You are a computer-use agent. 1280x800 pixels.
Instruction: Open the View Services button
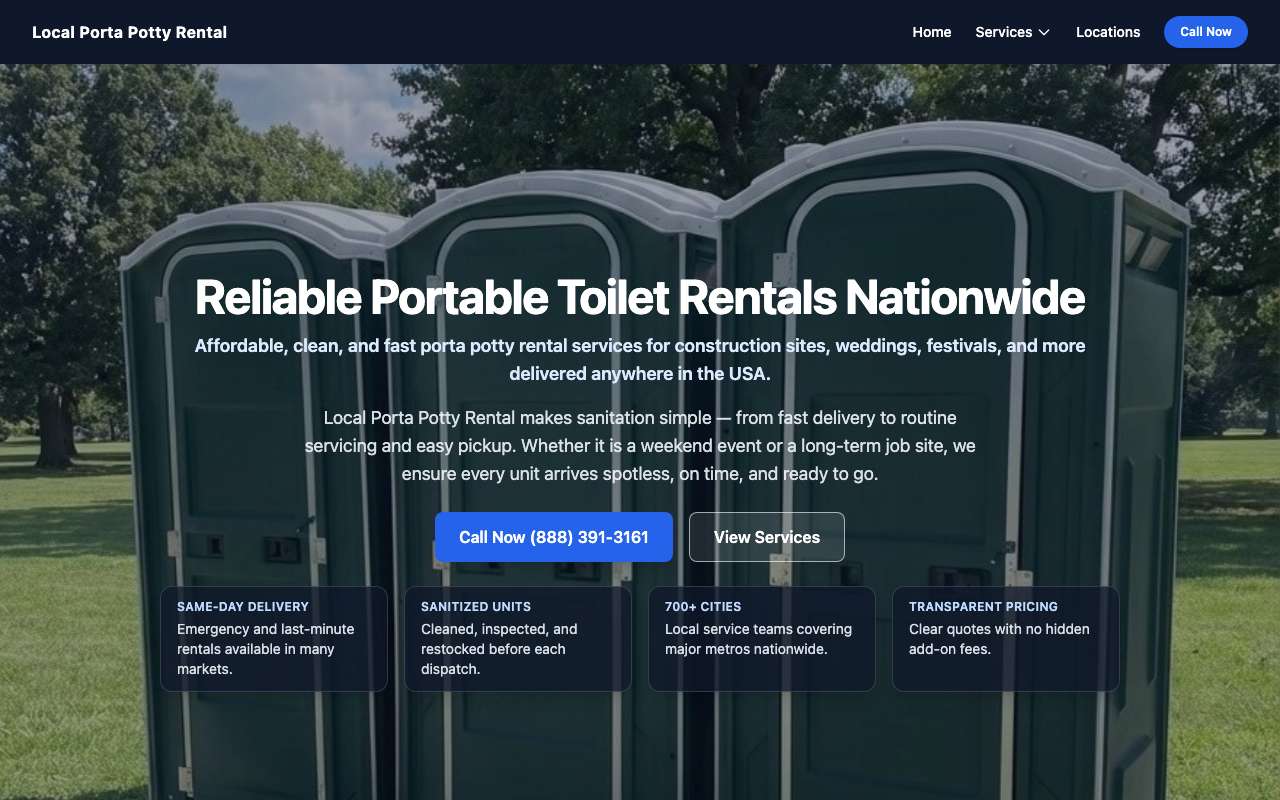(x=767, y=537)
